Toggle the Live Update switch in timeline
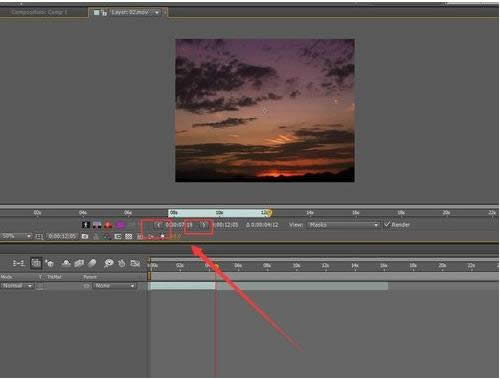Viewport: 500px width, 379px height. (36, 263)
